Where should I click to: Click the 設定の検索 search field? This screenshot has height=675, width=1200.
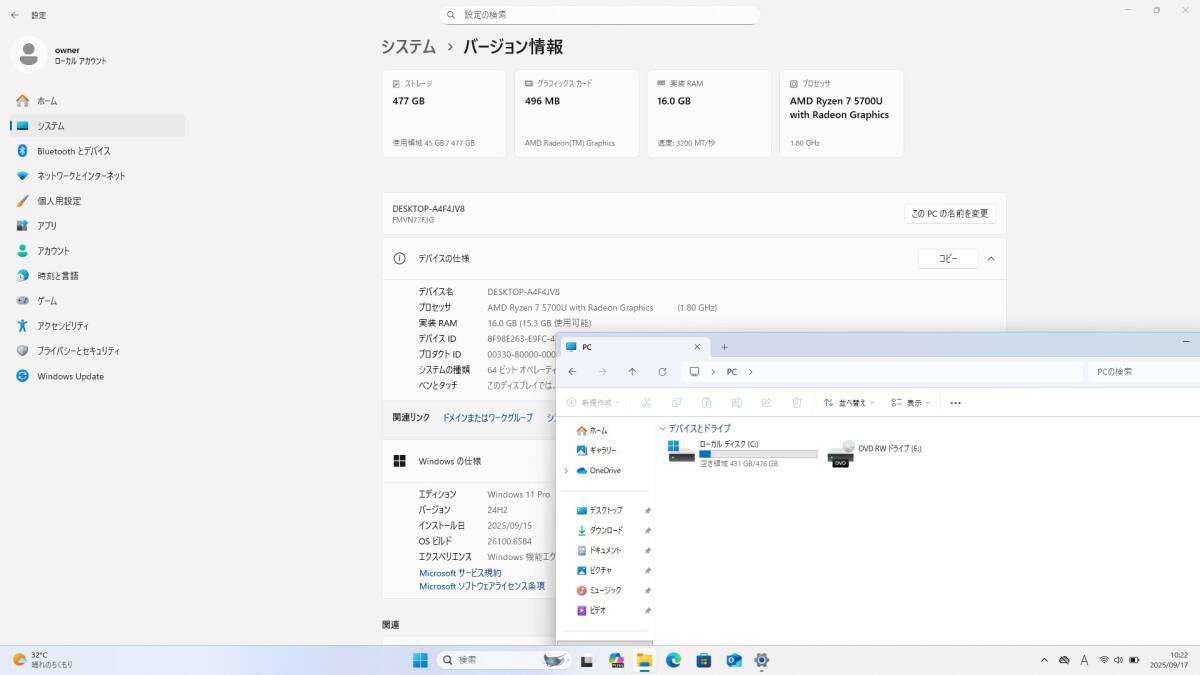pos(600,15)
